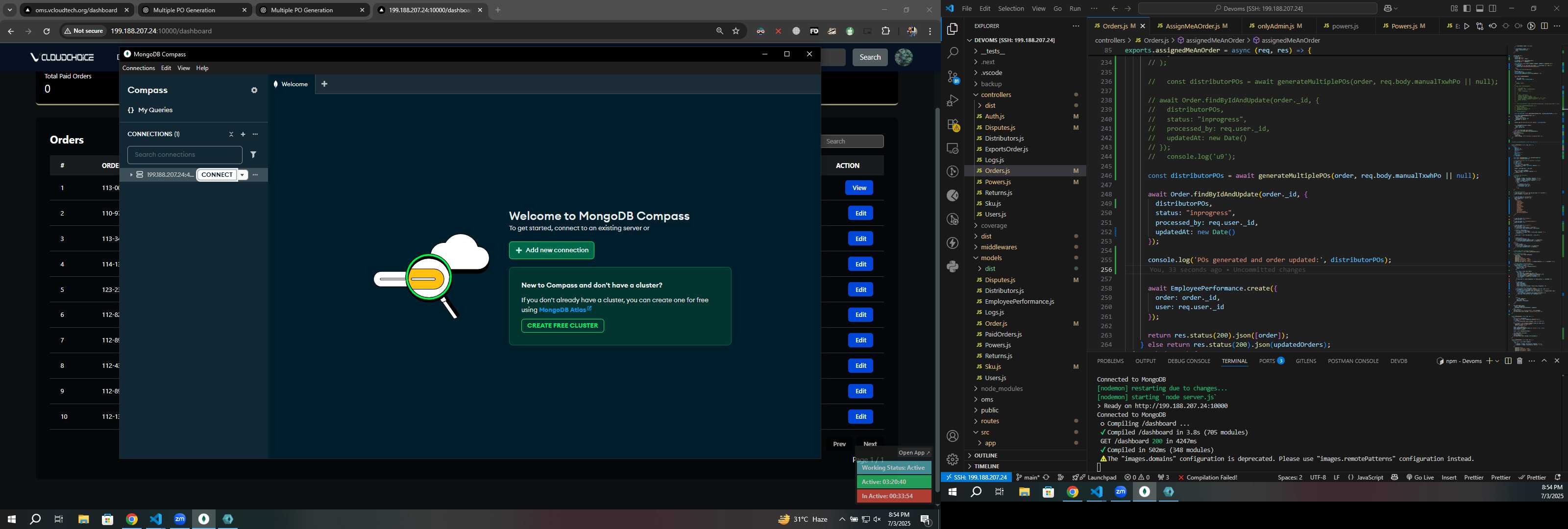Open Search view in VS Code activity bar
The height and width of the screenshot is (529, 1568).
[x=953, y=53]
